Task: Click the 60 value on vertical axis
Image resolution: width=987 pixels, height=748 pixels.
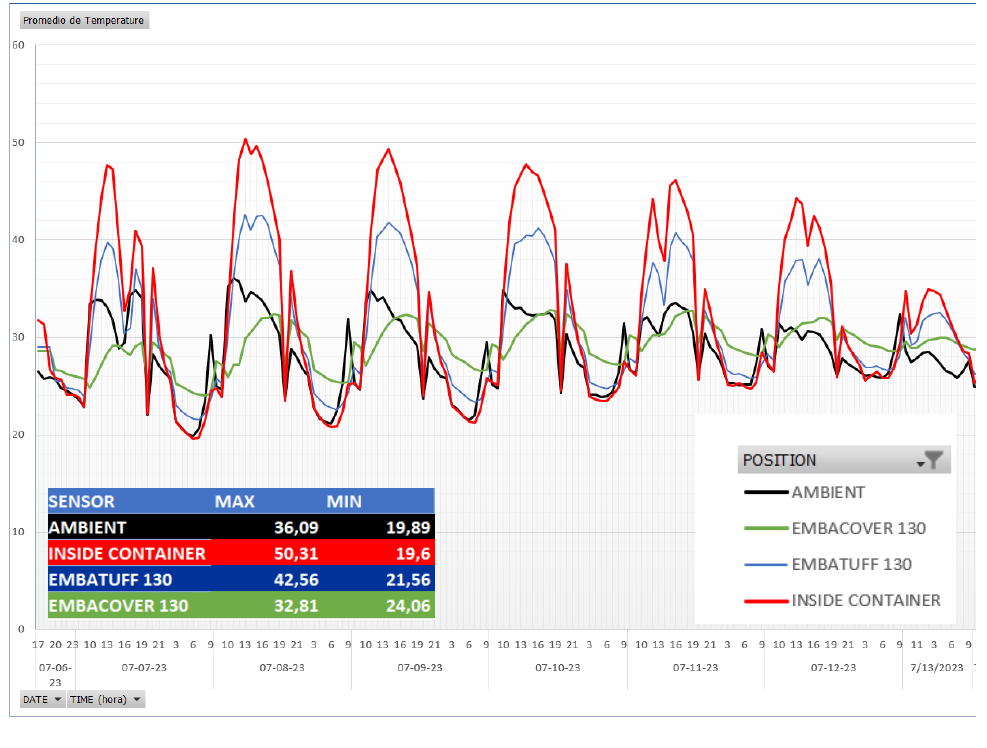Action: [x=18, y=45]
